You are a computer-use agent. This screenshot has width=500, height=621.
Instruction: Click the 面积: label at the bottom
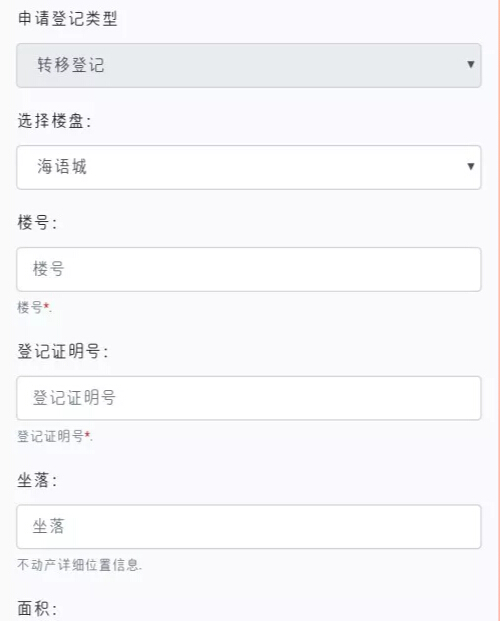pyautogui.click(x=37, y=608)
